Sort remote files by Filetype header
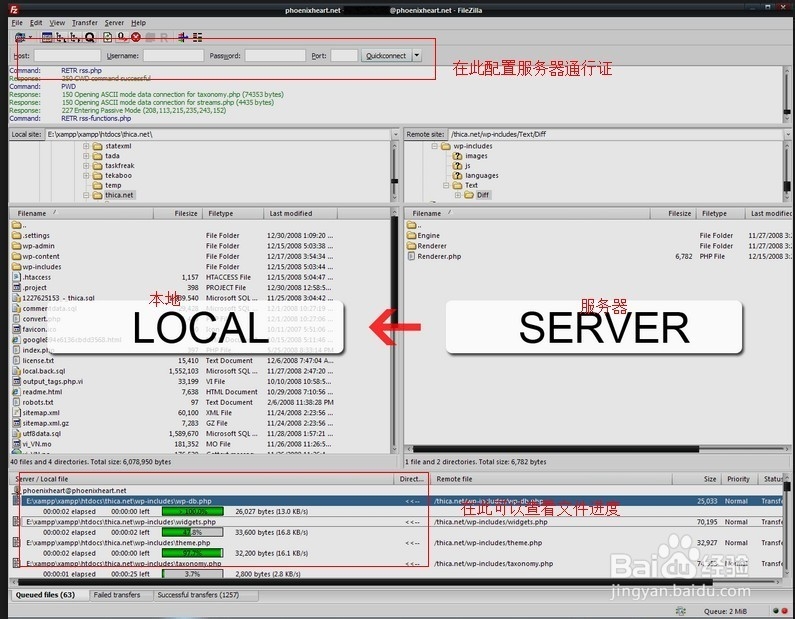 coord(720,213)
